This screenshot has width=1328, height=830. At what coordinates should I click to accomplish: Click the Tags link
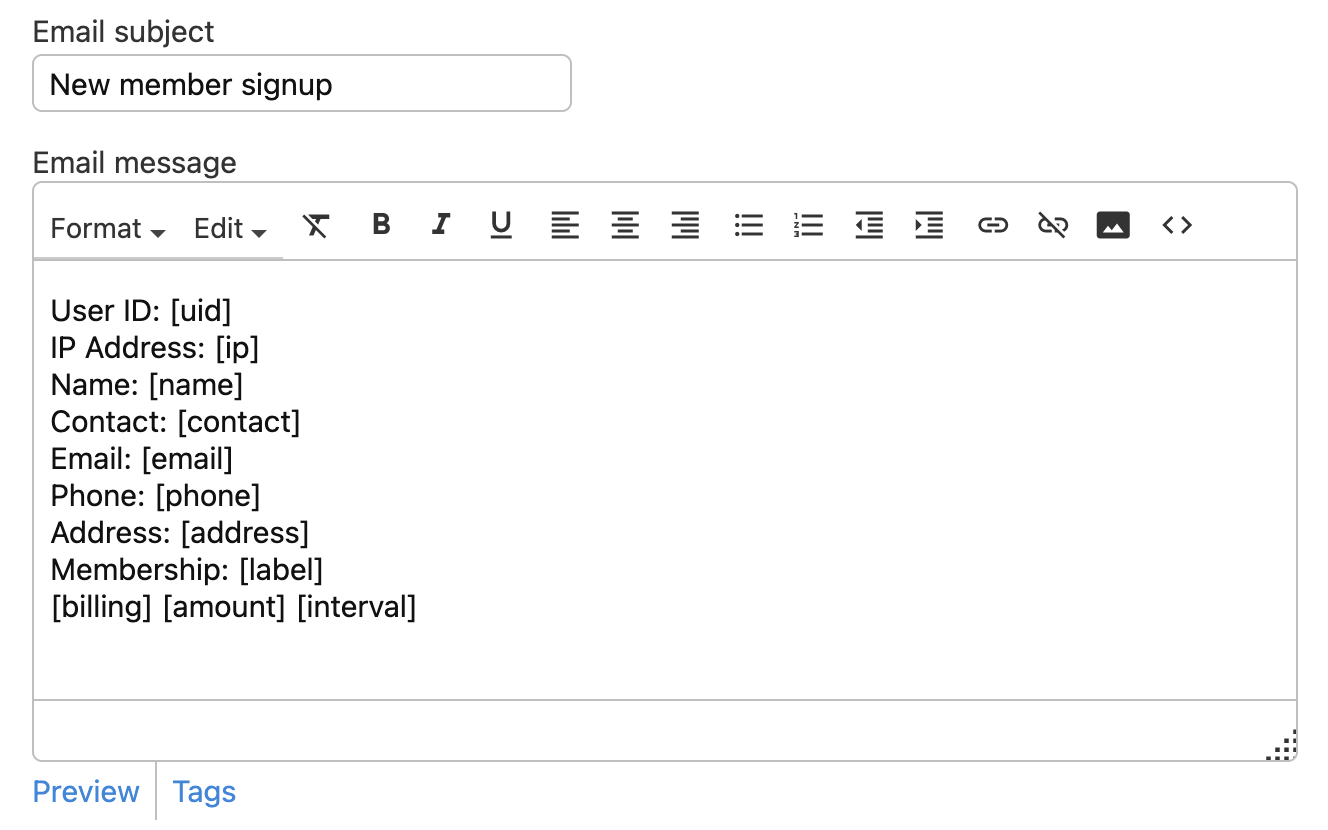pyautogui.click(x=204, y=792)
